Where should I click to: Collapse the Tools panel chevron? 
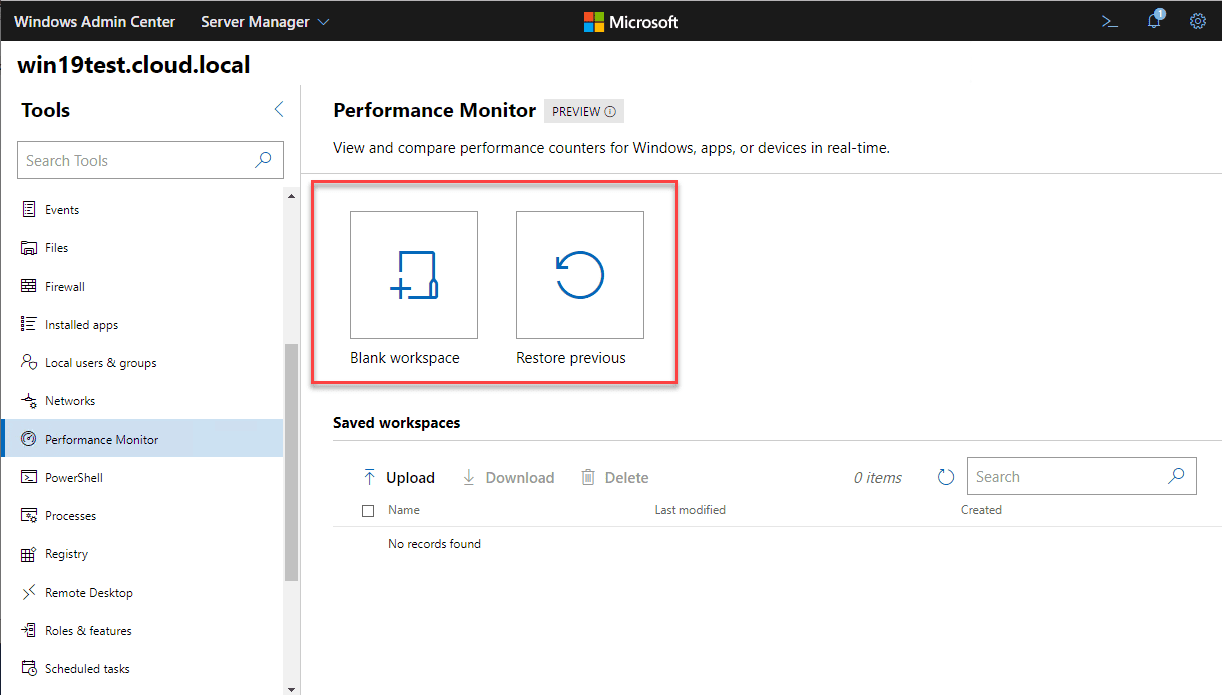pyautogui.click(x=279, y=110)
